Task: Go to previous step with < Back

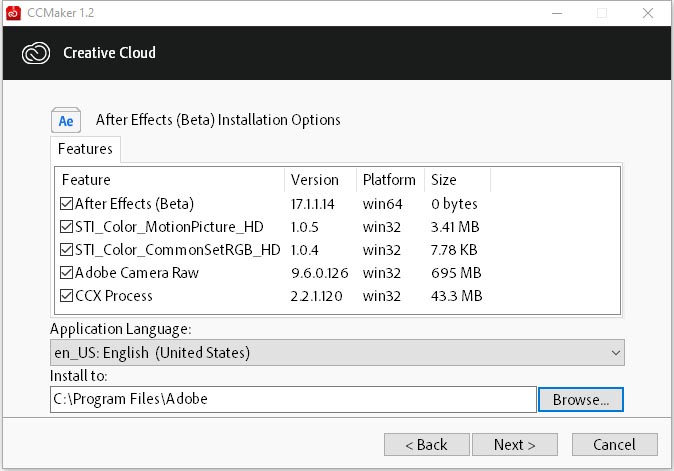Action: click(x=426, y=444)
